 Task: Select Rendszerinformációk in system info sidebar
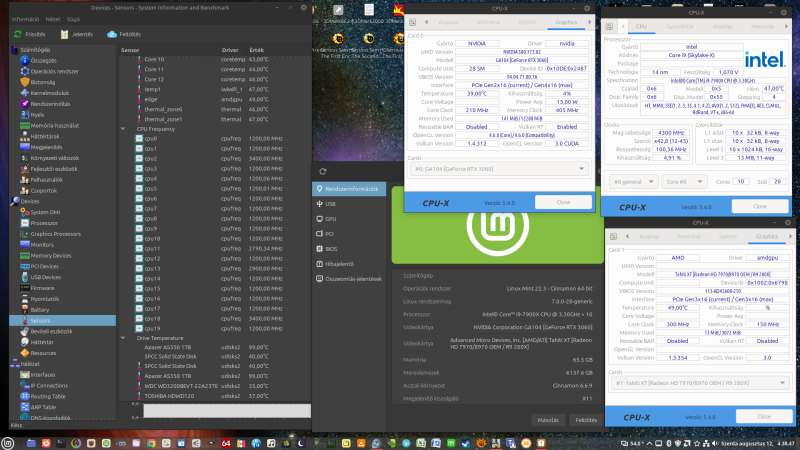[349, 189]
